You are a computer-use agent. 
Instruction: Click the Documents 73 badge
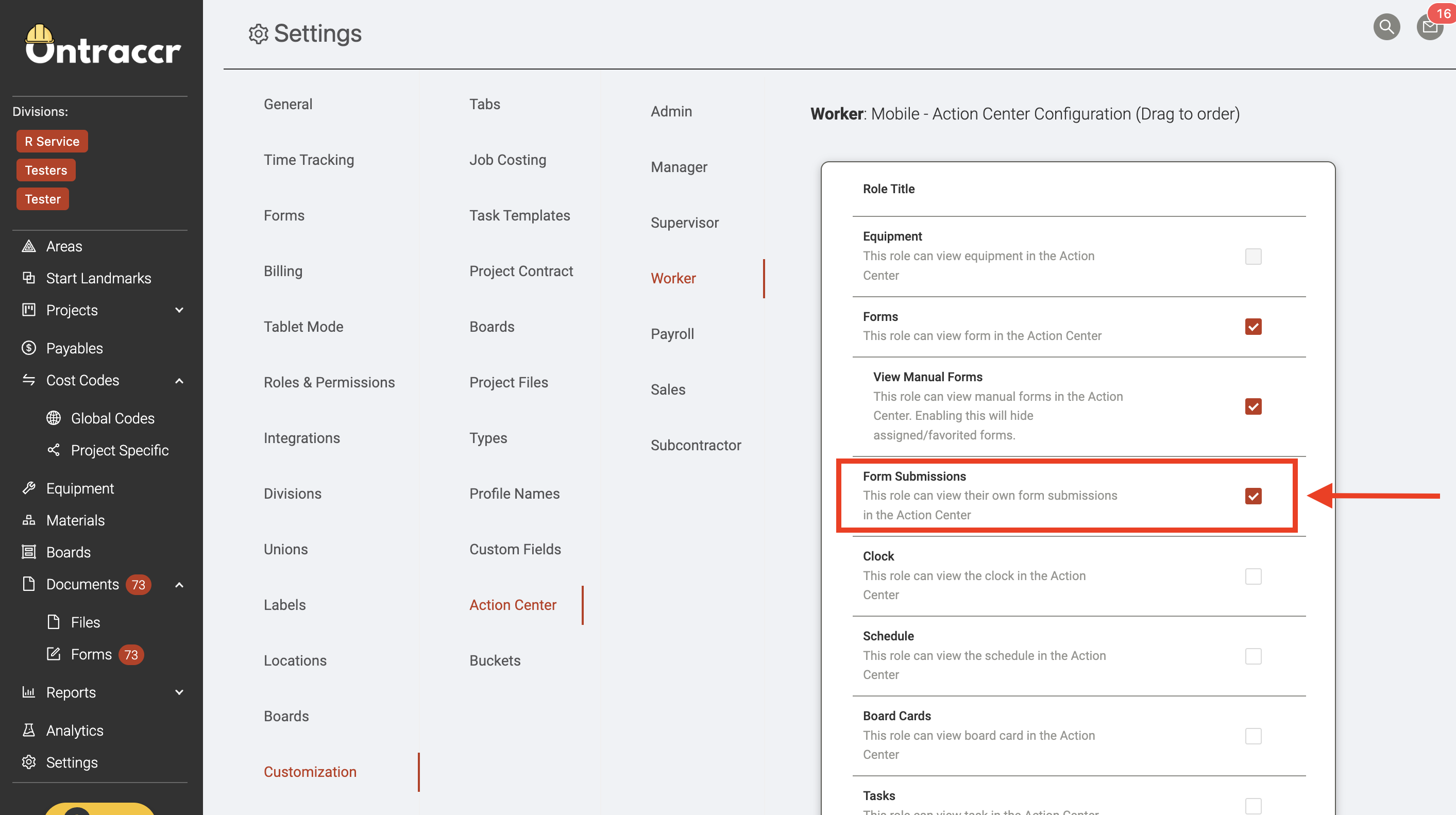[x=139, y=584]
